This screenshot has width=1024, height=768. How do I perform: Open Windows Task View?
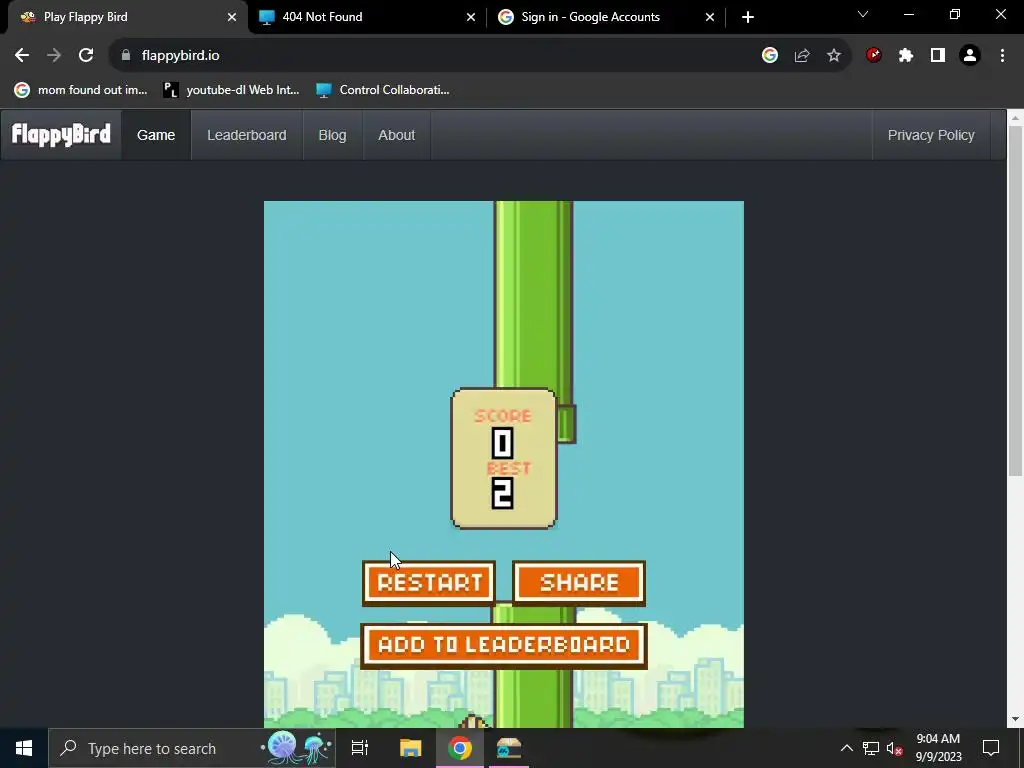click(360, 748)
